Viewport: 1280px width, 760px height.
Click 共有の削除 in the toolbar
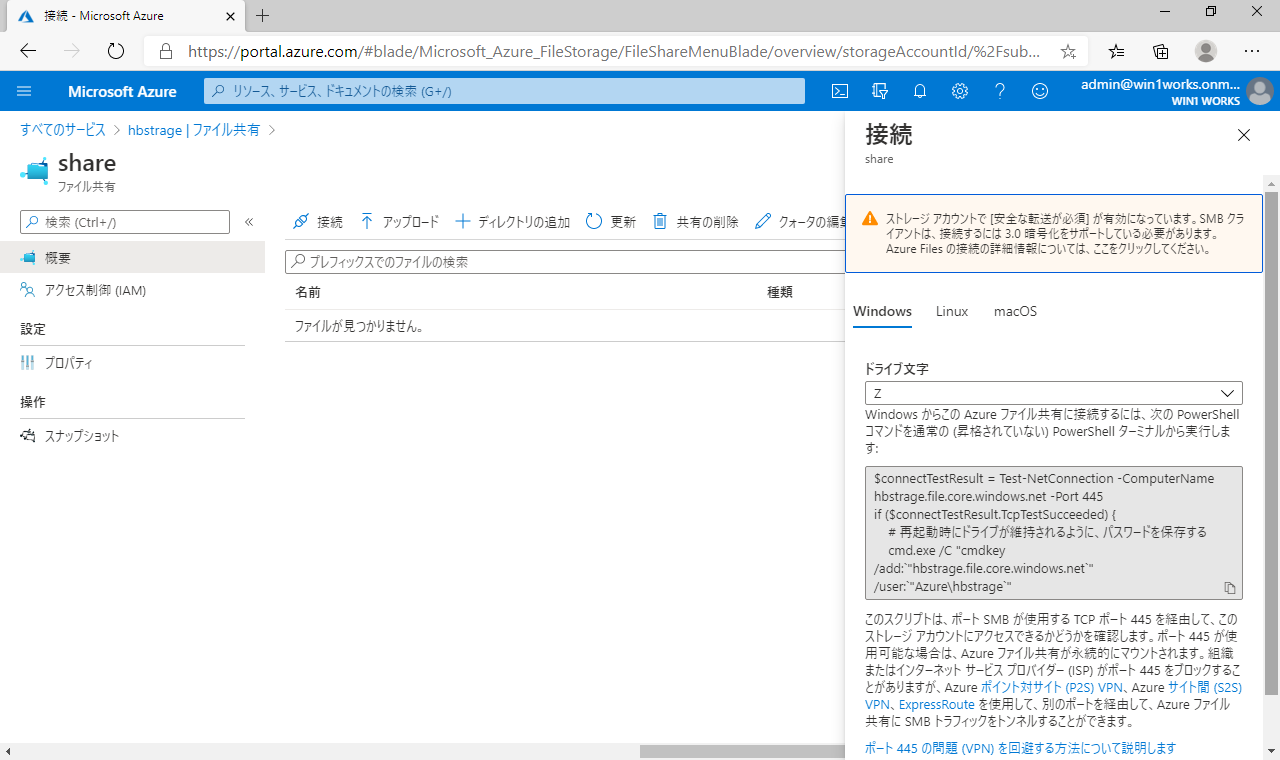point(696,222)
